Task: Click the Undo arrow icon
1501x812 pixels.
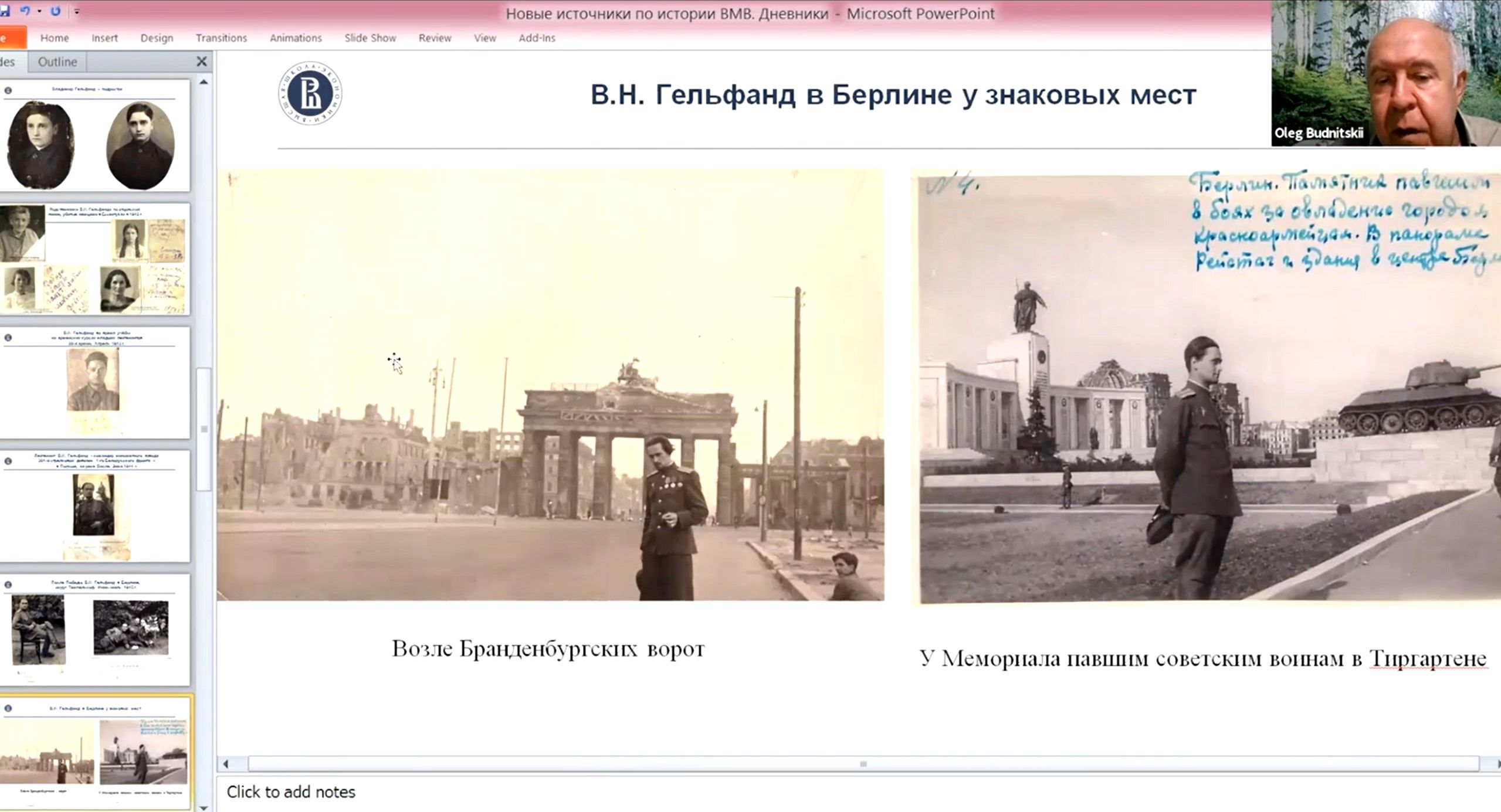Action: pyautogui.click(x=25, y=11)
